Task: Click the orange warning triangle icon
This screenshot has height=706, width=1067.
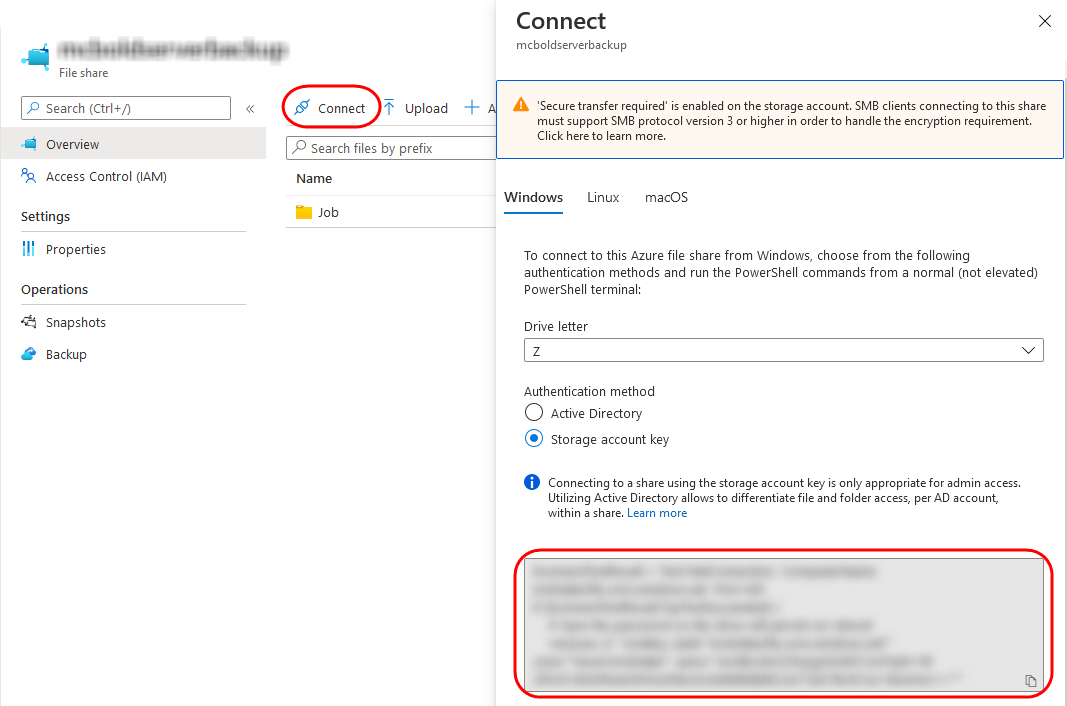Action: tap(521, 105)
